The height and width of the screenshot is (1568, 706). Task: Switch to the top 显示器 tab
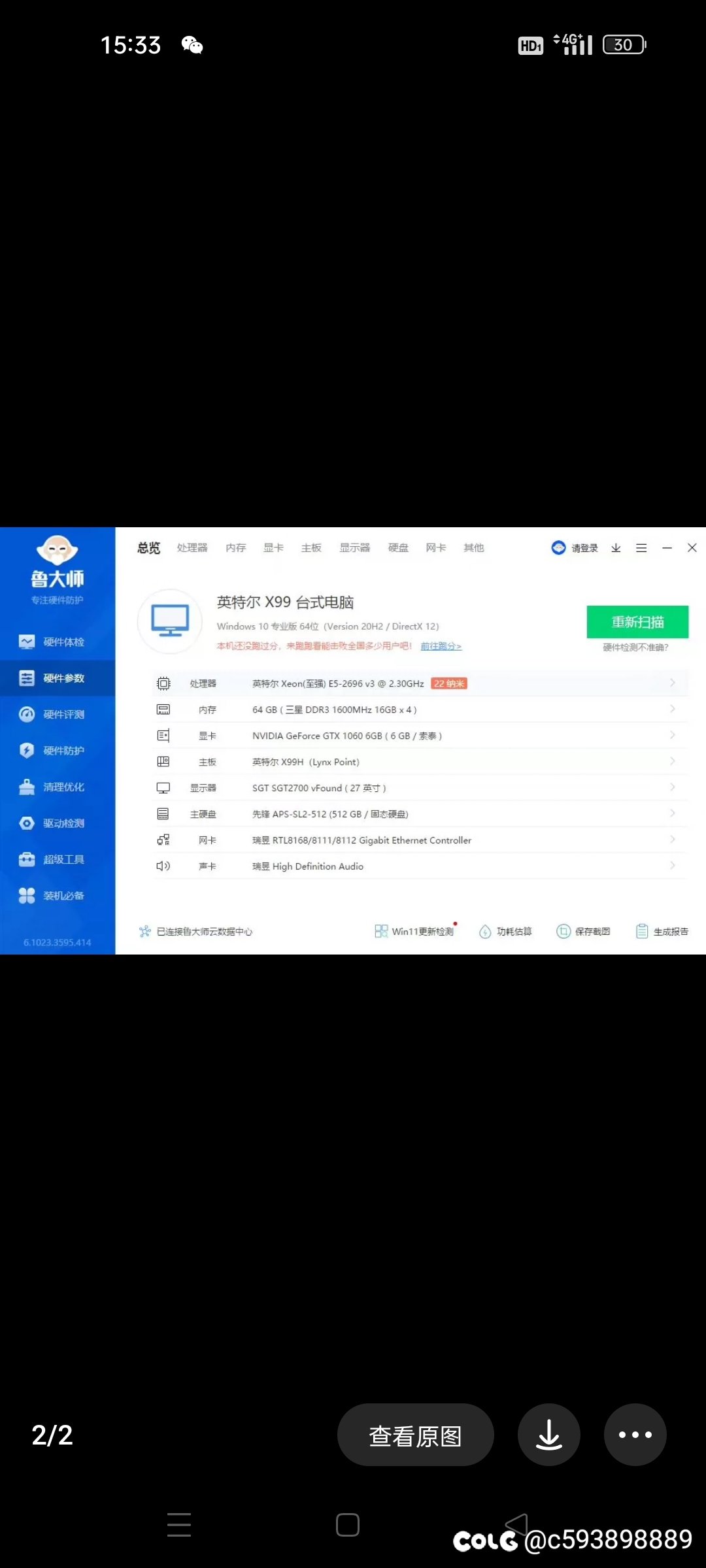coord(355,548)
